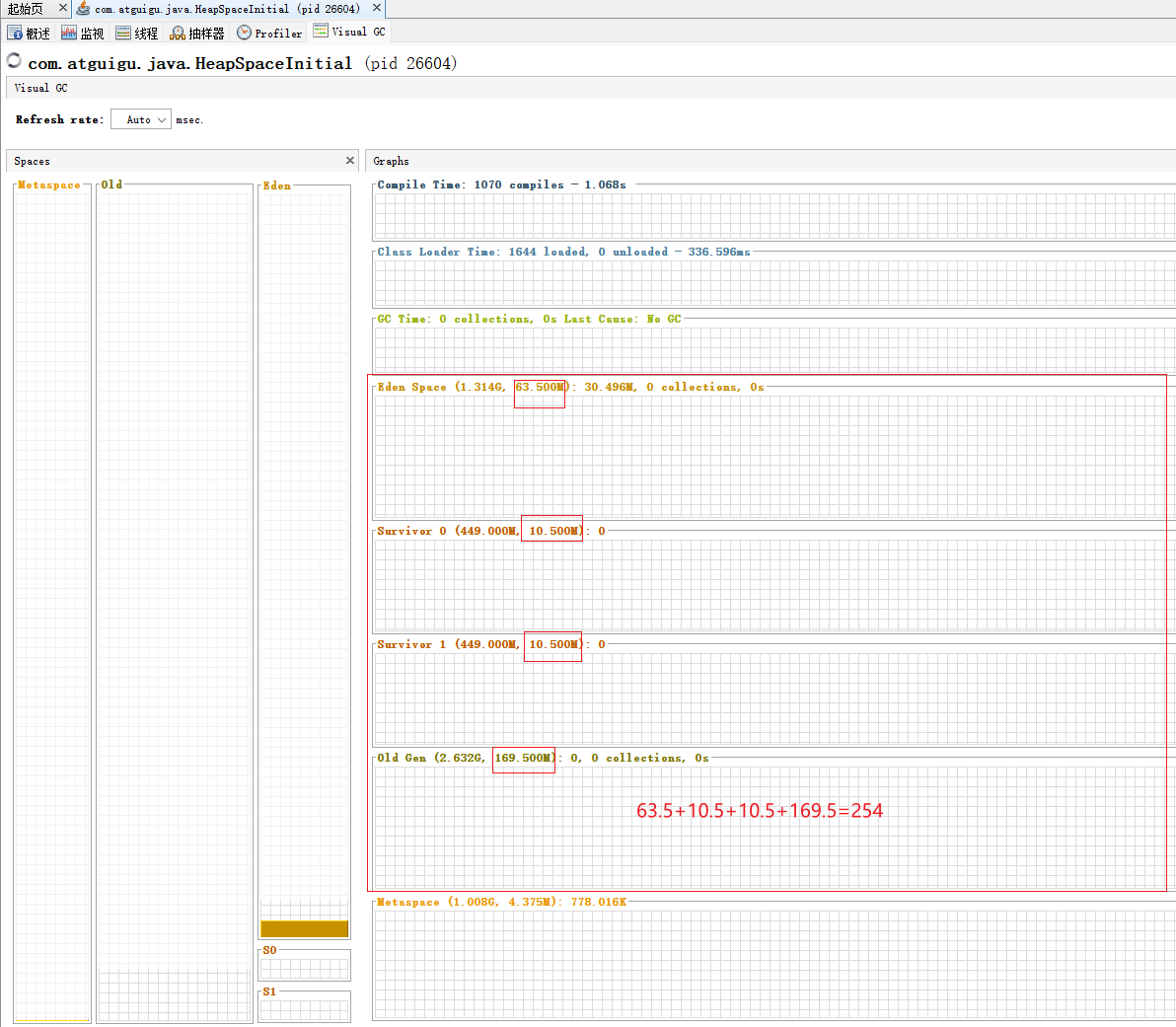Click the loading spinner beside the application title
Image resolution: width=1176 pixels, height=1027 pixels.
pos(14,61)
